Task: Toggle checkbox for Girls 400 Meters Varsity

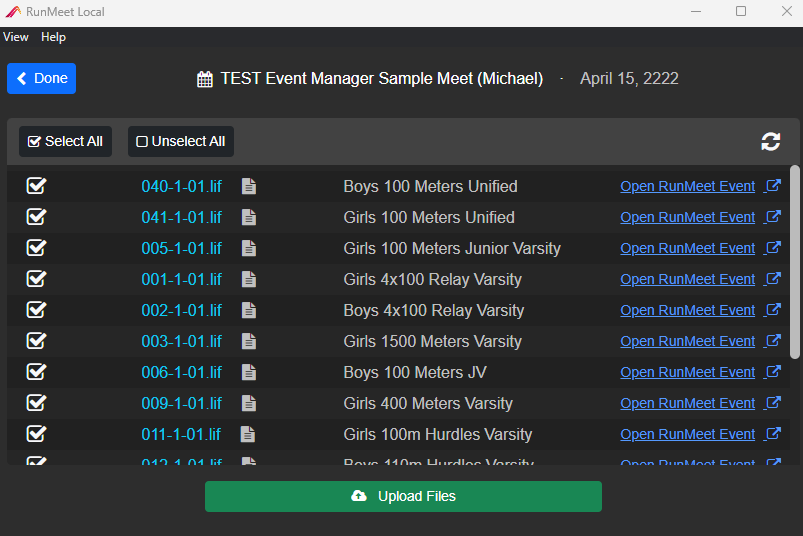Action: 36,402
